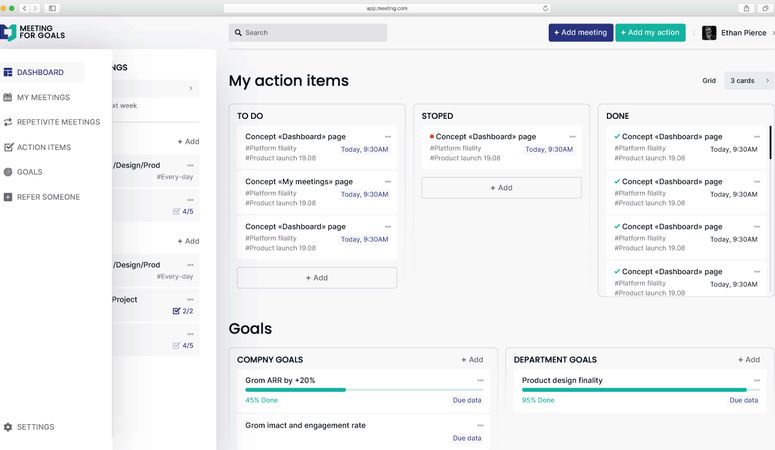Click upper + Add in meetings panel

click(188, 141)
